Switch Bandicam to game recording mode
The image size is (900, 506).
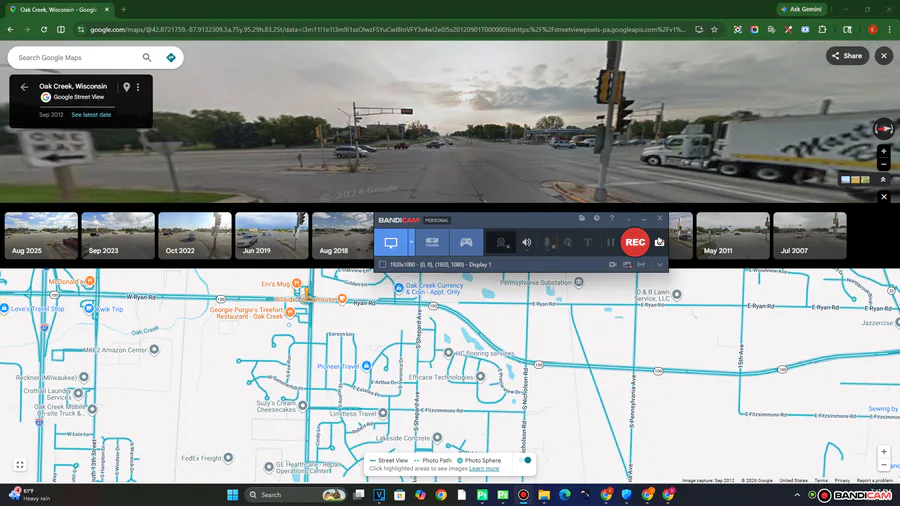coord(466,242)
